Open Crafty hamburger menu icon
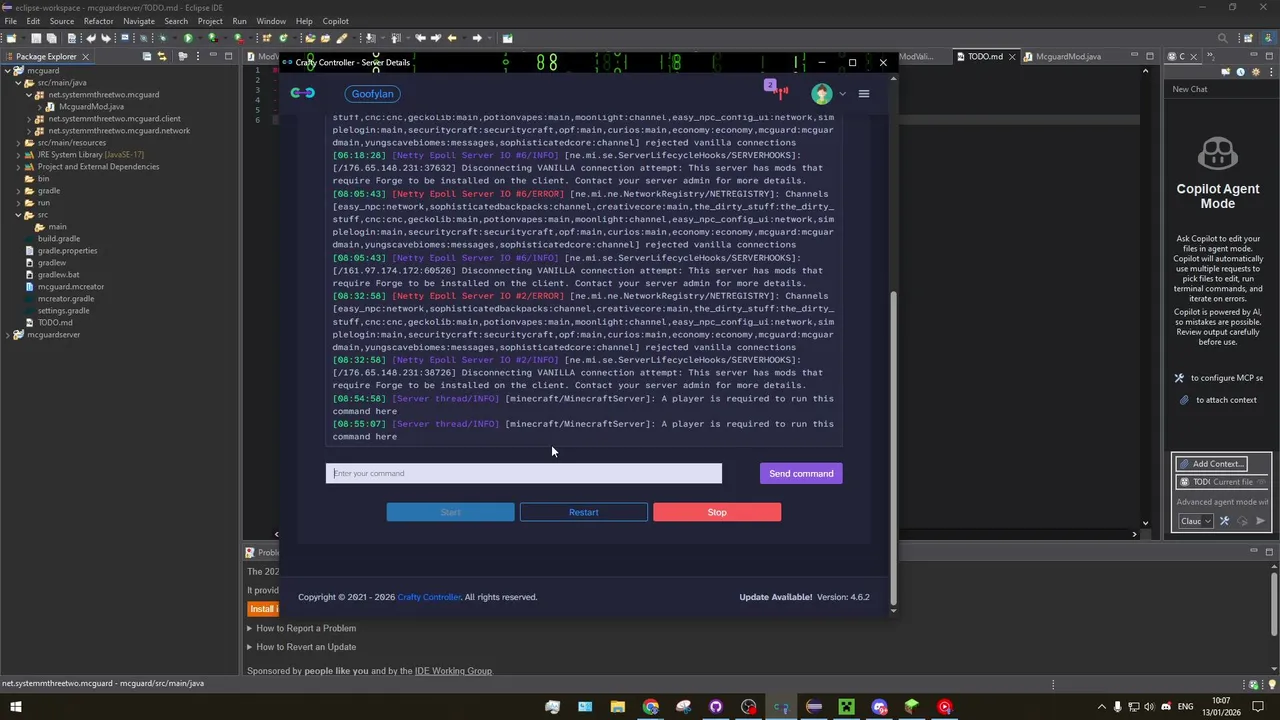 [864, 94]
